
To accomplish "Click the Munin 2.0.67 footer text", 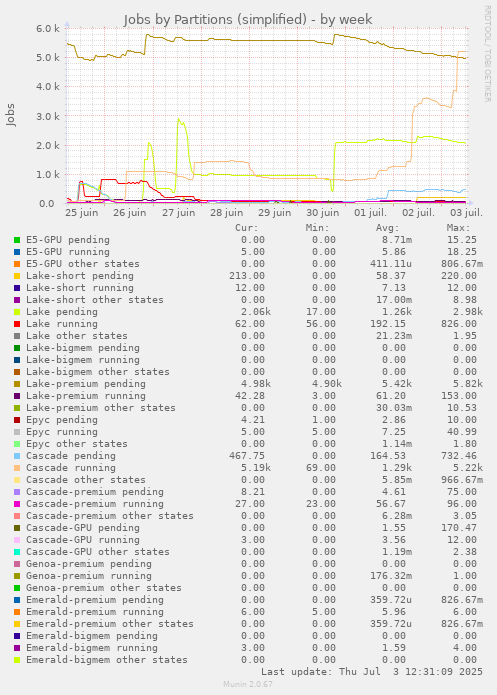I will point(248,684).
